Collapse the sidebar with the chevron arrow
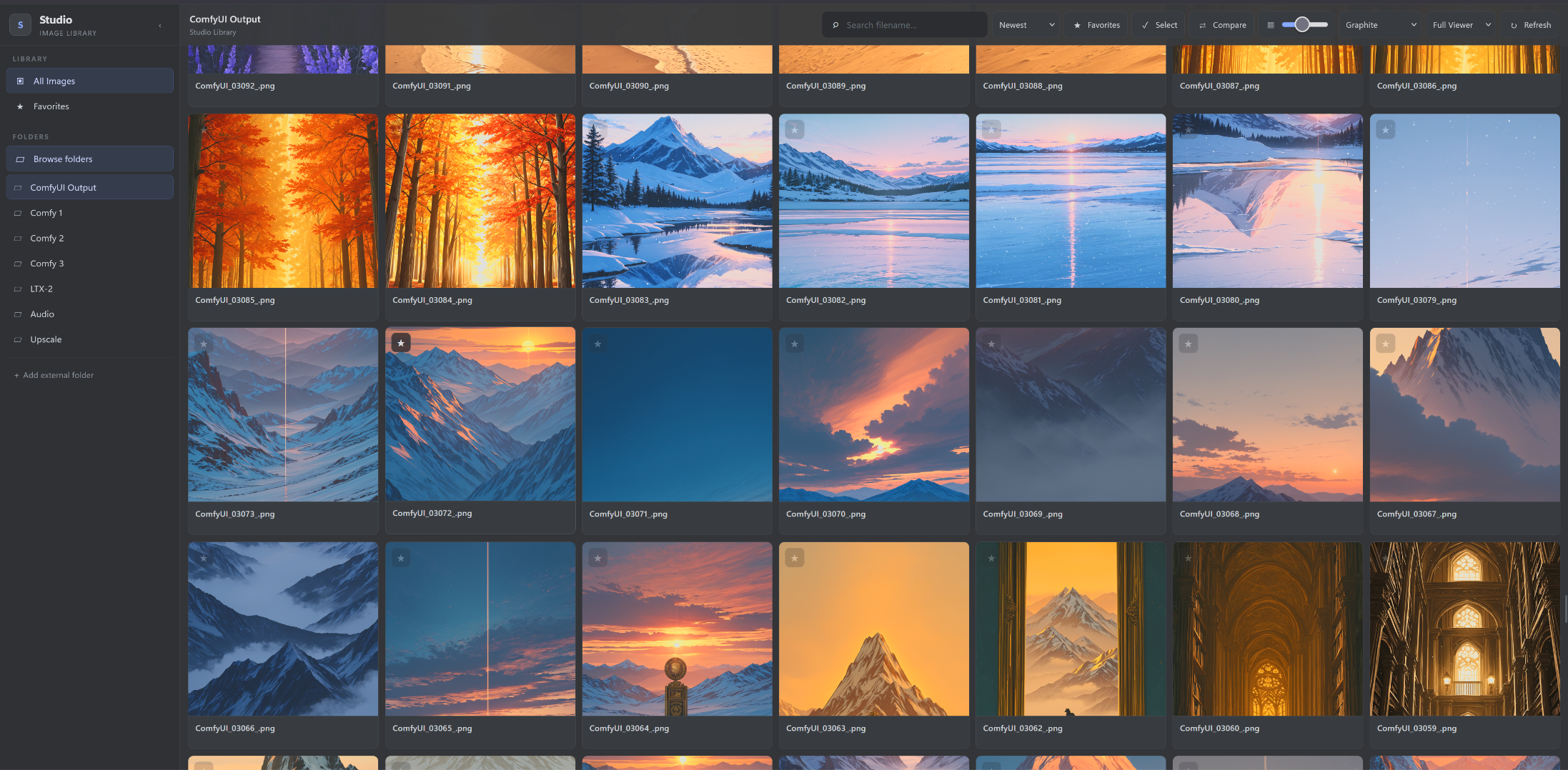The width and height of the screenshot is (1568, 770). (x=160, y=26)
